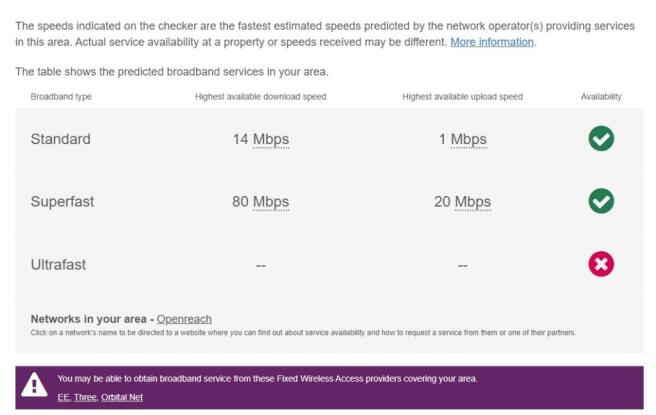Click Highest available download speed column header
Screen dimensions: 656x415
coord(260,96)
